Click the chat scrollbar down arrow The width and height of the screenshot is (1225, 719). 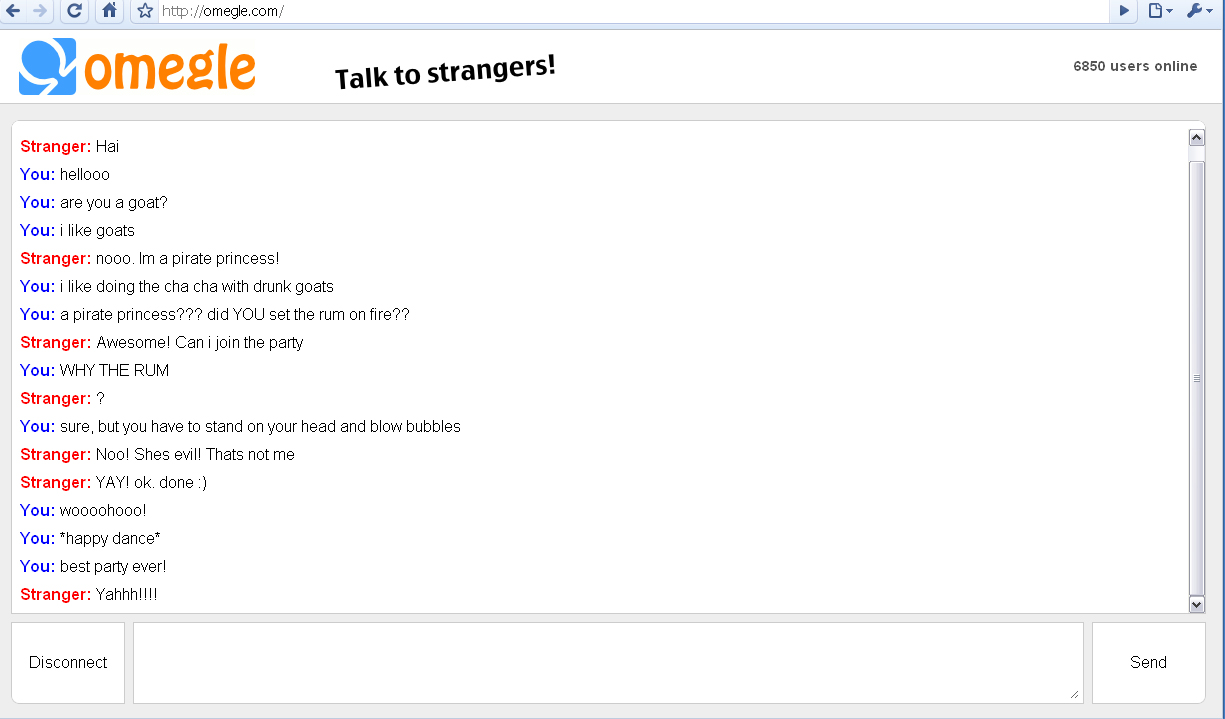click(x=1196, y=604)
